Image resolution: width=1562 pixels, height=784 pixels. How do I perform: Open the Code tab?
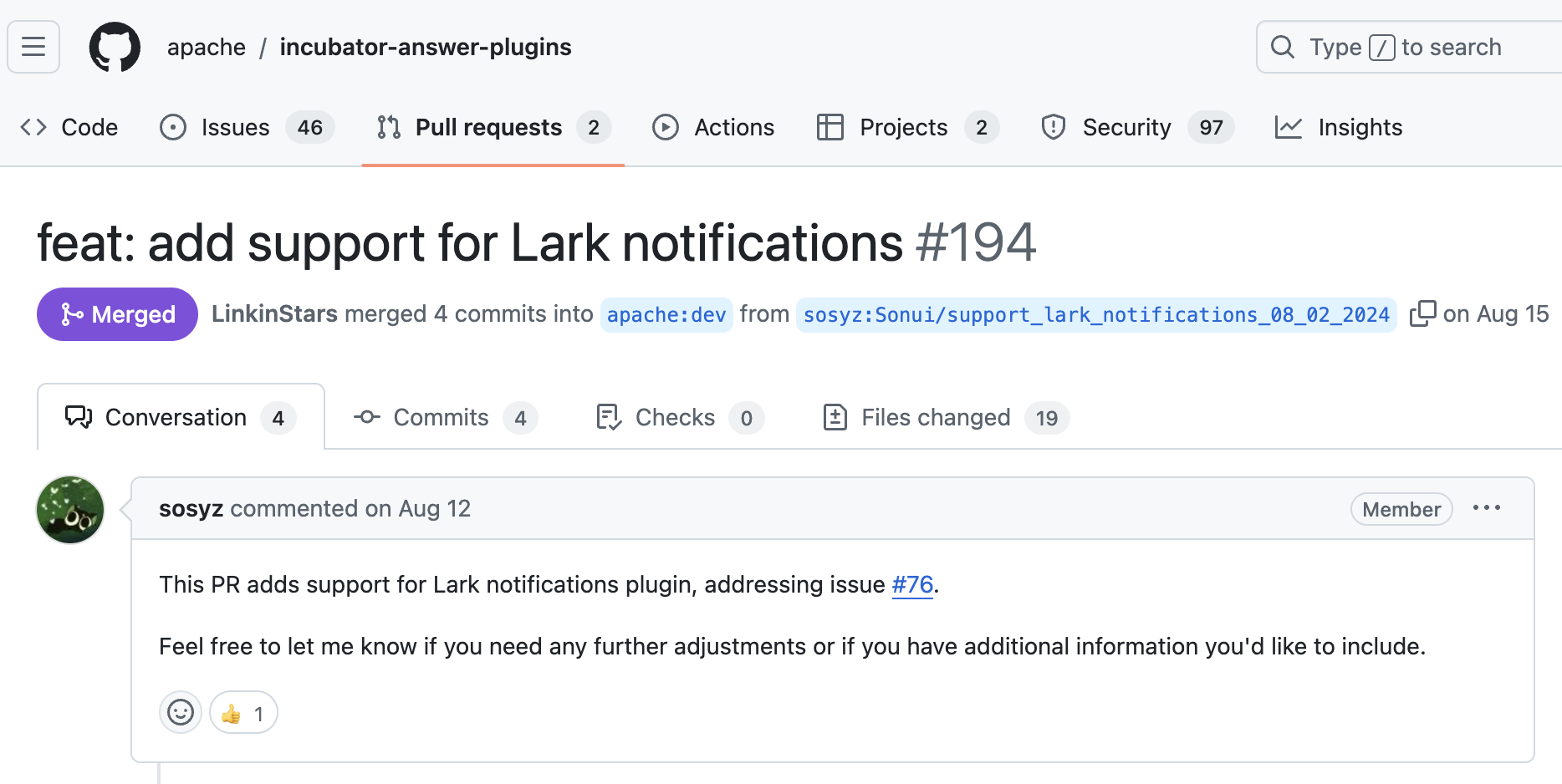pos(69,127)
